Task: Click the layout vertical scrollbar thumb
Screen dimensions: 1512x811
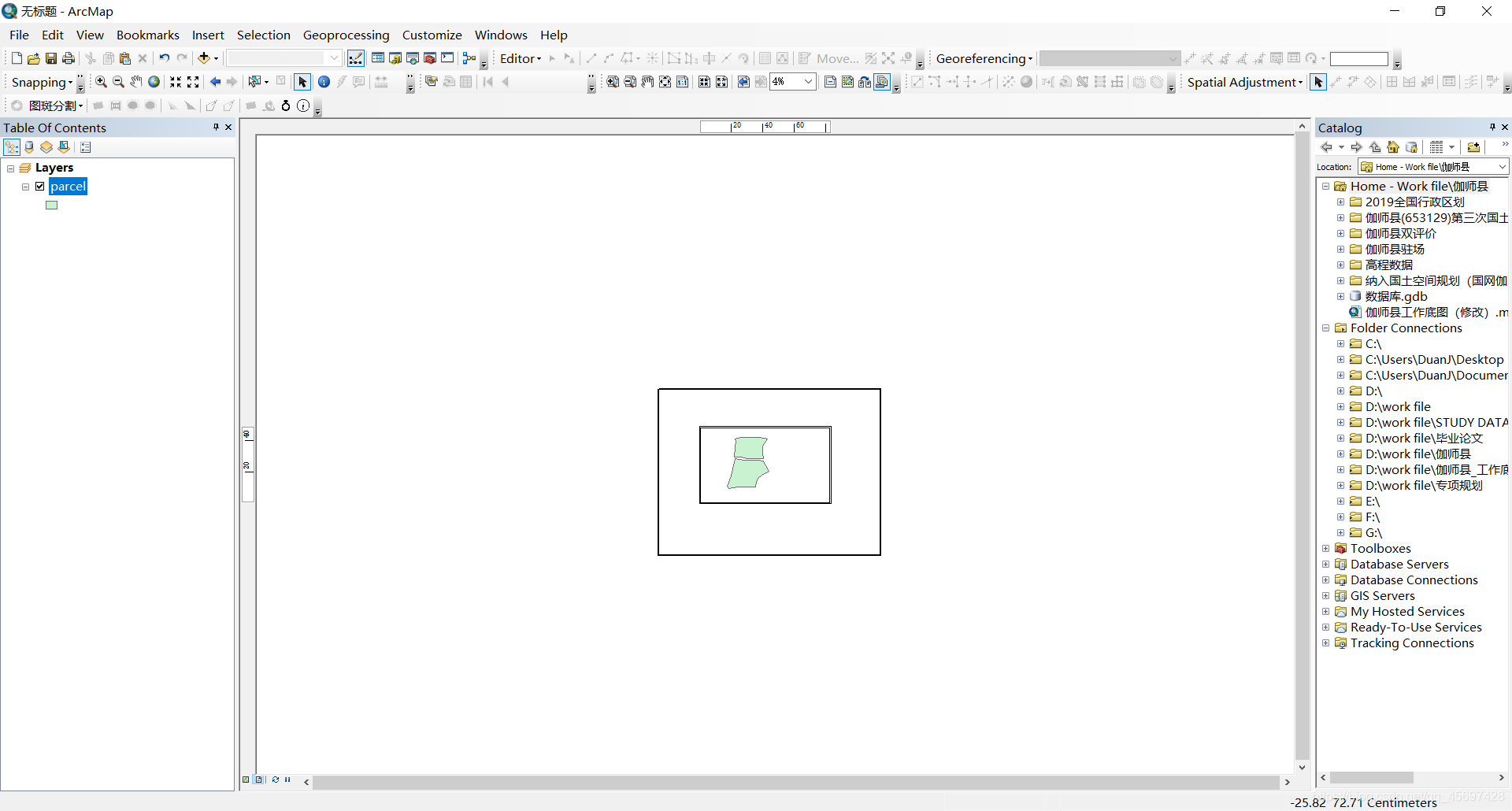Action: pyautogui.click(x=1302, y=446)
